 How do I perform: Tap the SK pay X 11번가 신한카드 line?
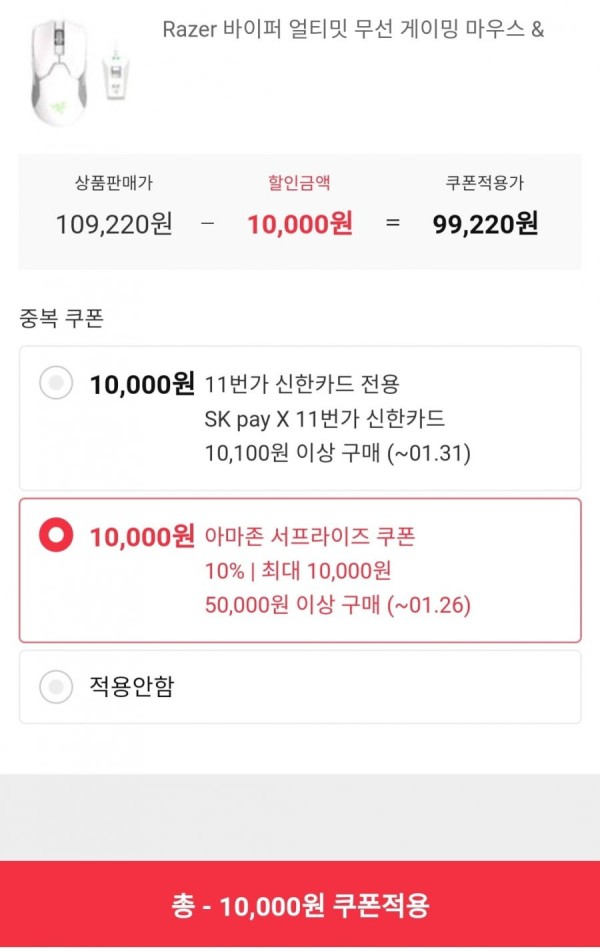tap(325, 418)
